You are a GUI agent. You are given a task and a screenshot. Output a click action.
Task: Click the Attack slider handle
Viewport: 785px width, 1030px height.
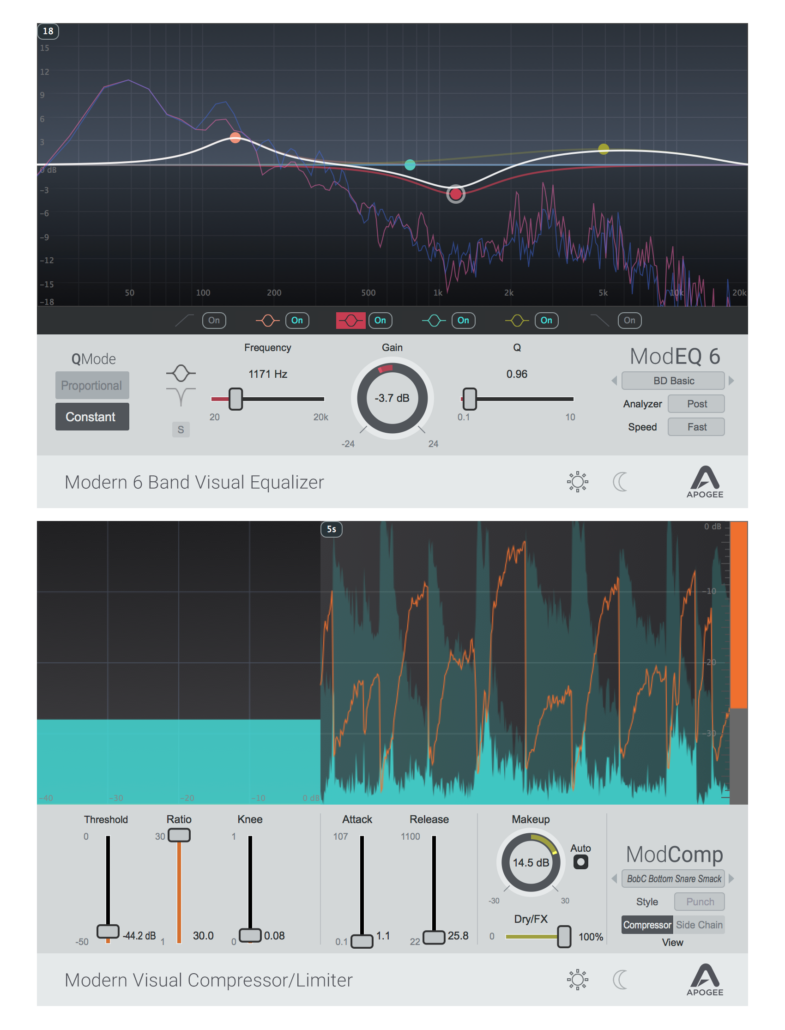point(361,941)
